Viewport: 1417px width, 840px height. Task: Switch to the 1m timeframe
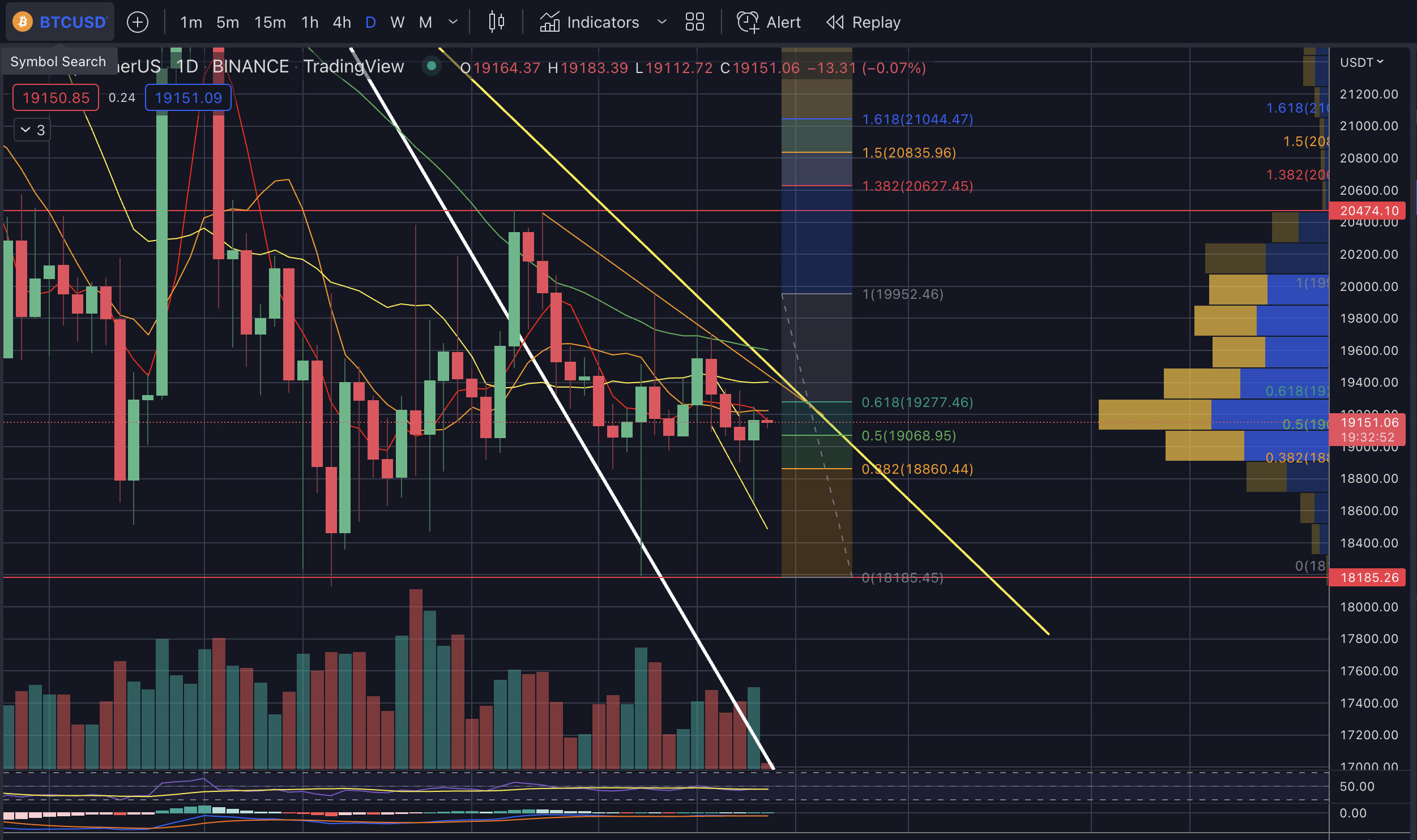point(191,22)
